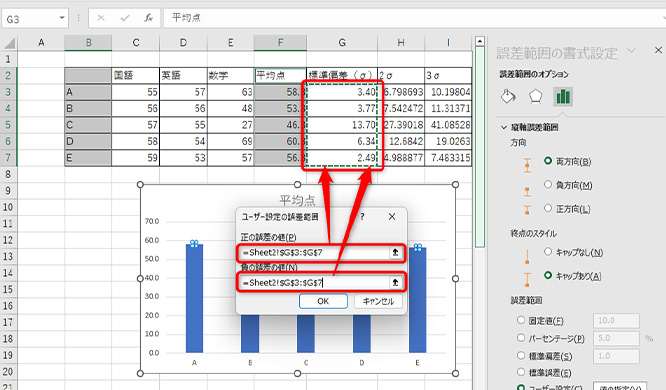Click collapse-dialog arrow beside positive error value
This screenshot has height=390, width=666.
(x=395, y=252)
